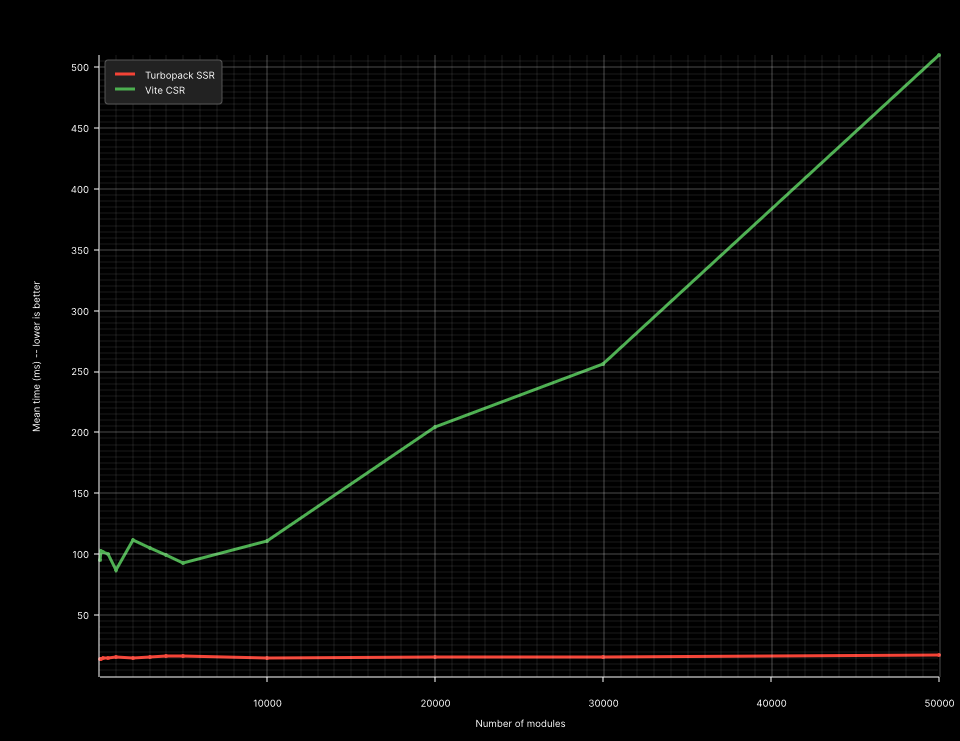Screen dimensions: 960x741
Task: Click the y-axis tick label 250
Action: [80, 372]
